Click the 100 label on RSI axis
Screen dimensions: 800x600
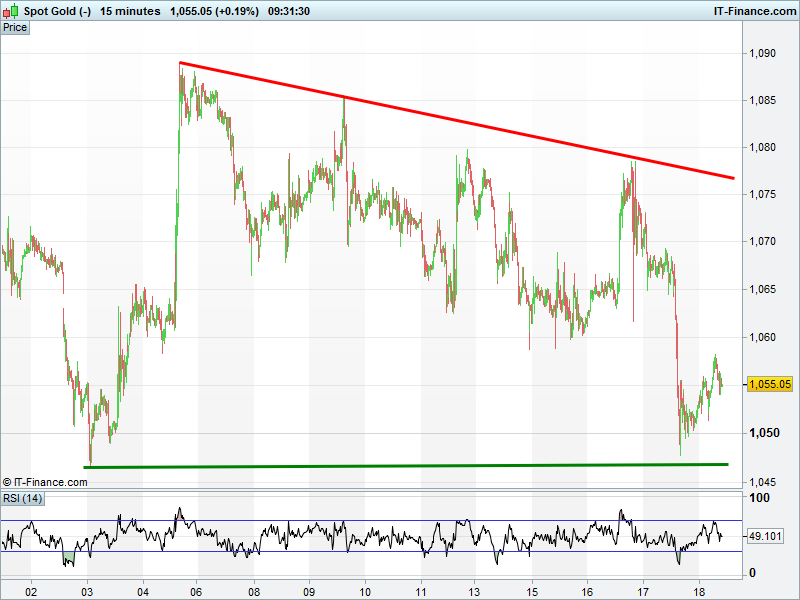point(760,498)
